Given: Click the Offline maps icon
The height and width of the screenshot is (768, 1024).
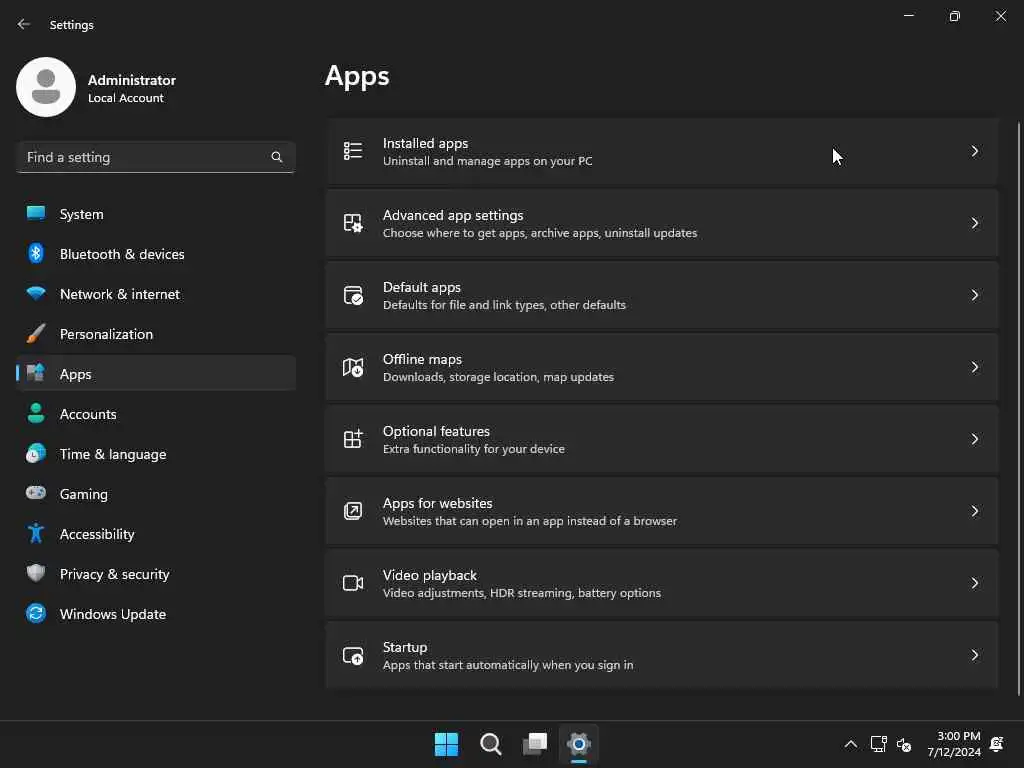Looking at the screenshot, I should (x=353, y=367).
